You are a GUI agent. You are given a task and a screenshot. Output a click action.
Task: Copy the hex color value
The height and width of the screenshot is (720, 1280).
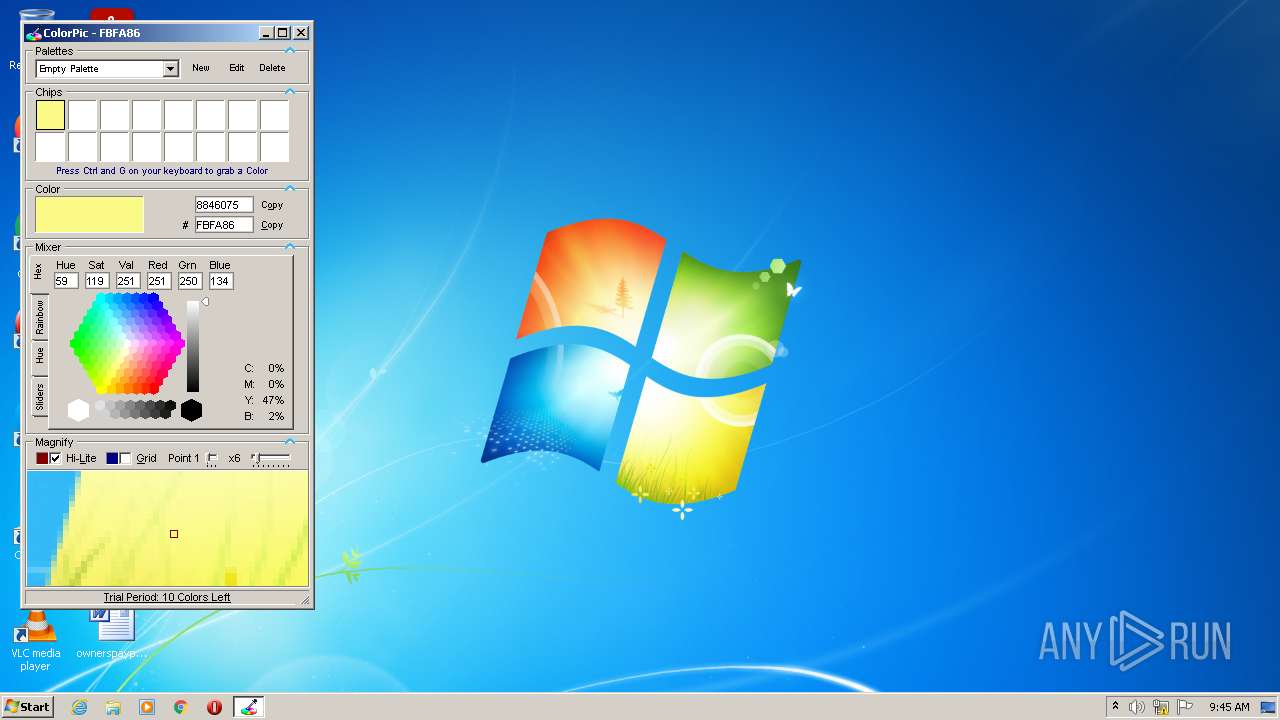[x=272, y=225]
